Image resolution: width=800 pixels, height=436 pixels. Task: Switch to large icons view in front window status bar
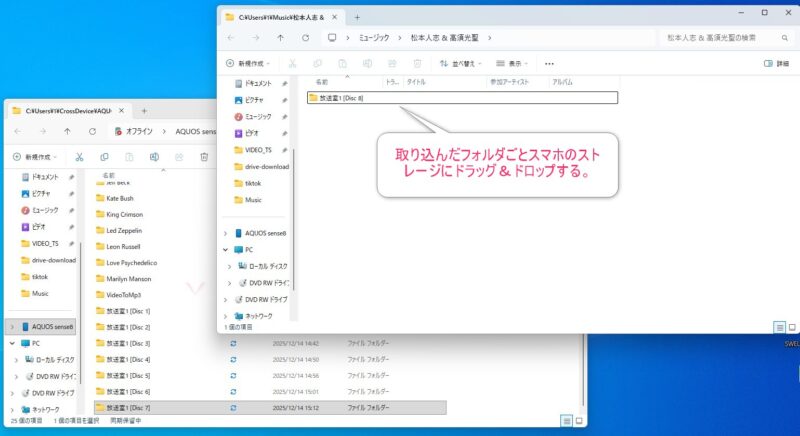point(794,327)
